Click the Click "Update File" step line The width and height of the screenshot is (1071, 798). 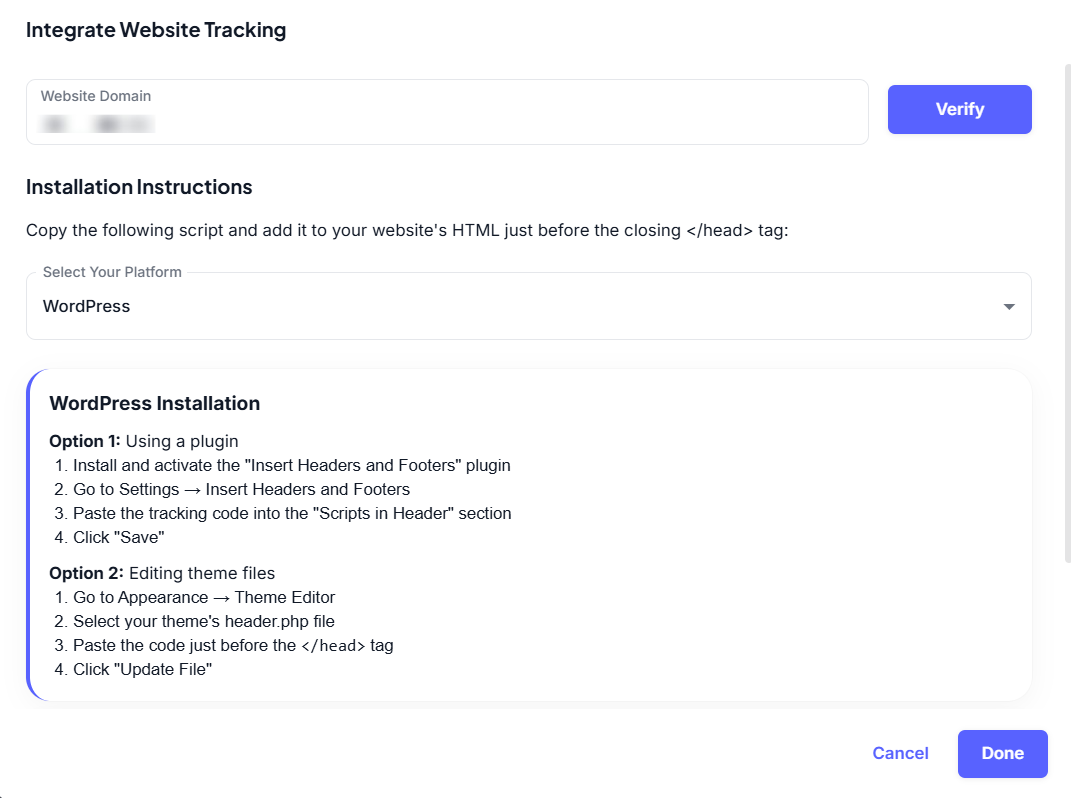tap(142, 669)
